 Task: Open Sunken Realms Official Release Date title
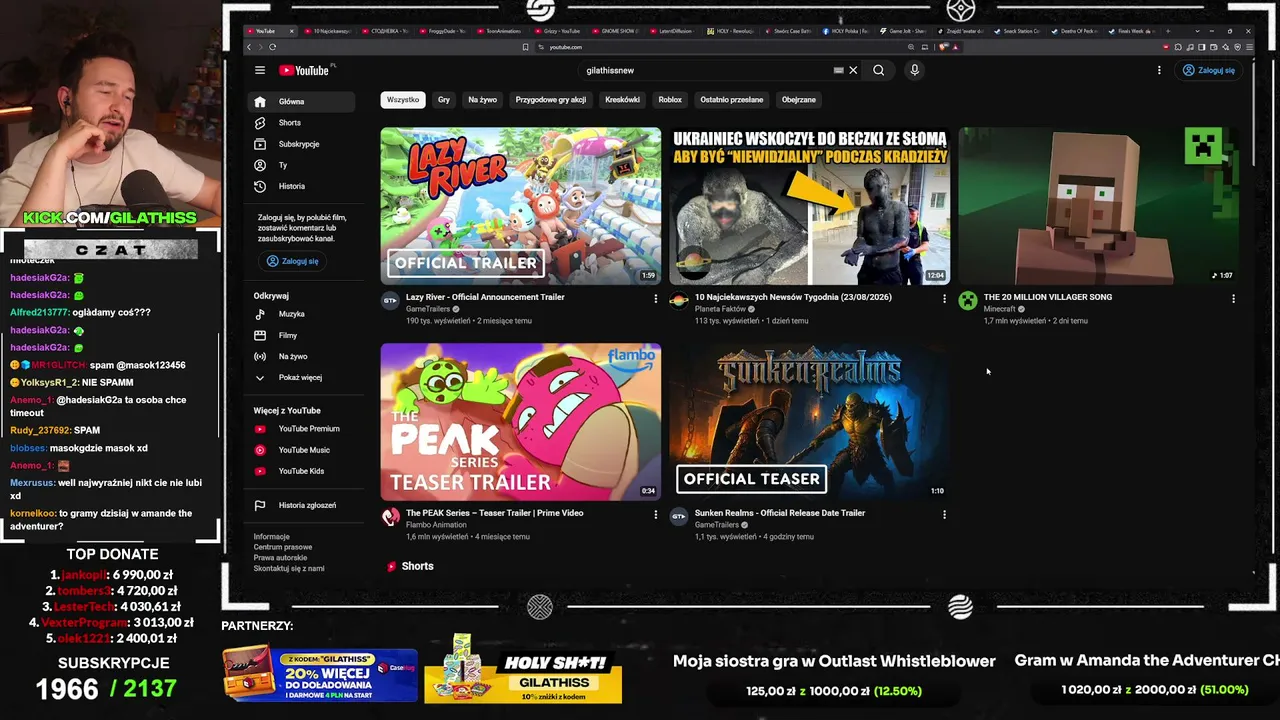pos(780,513)
